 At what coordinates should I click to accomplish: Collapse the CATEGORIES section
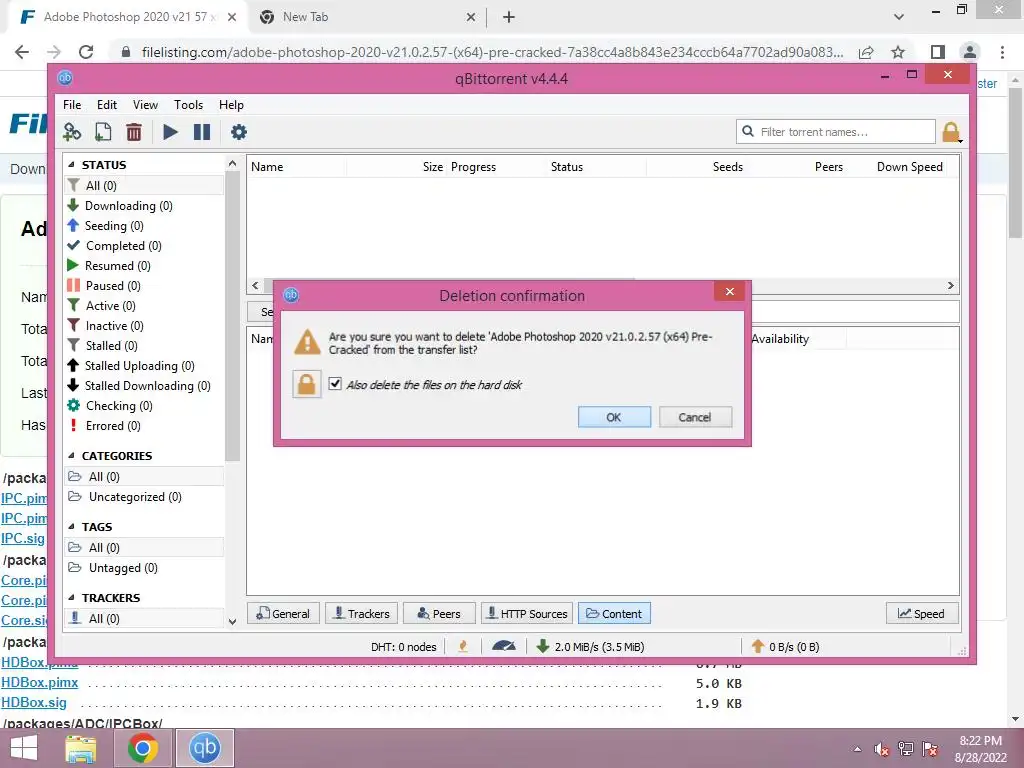tap(71, 456)
